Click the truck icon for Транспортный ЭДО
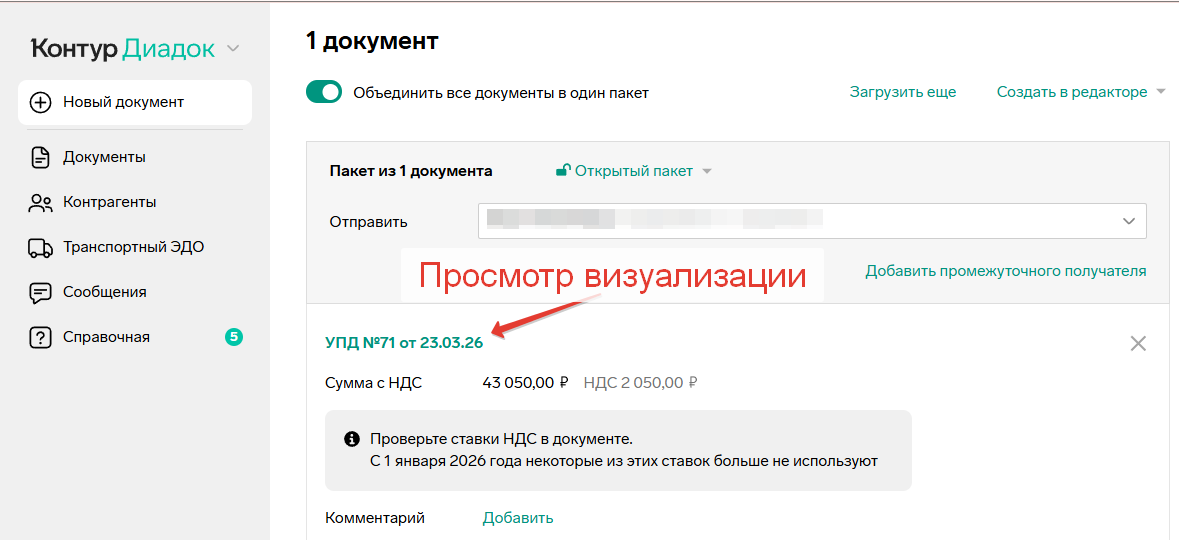Image resolution: width=1179 pixels, height=540 pixels. pos(41,247)
